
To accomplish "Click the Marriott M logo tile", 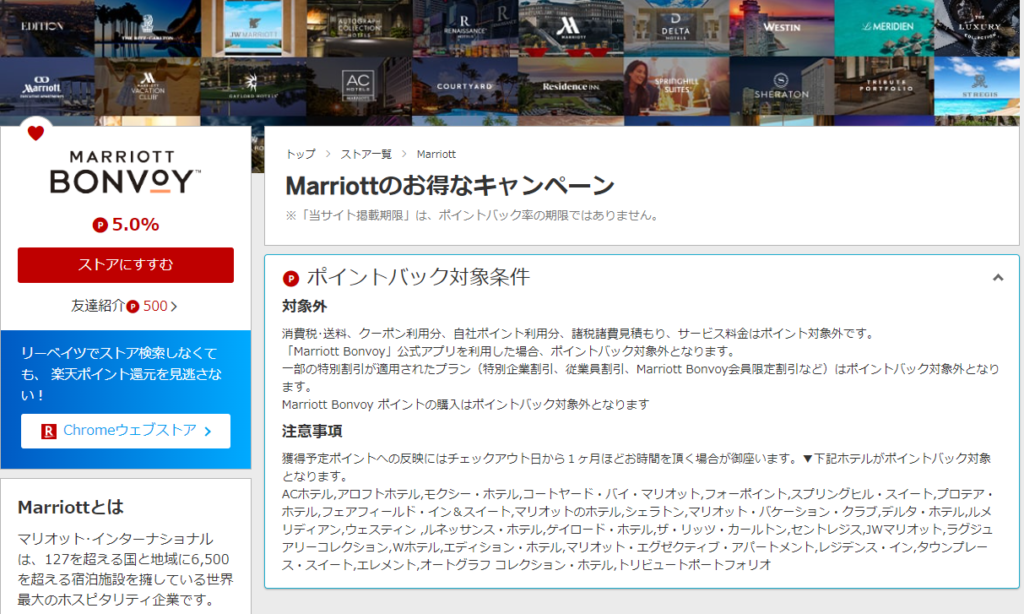I will [x=571, y=28].
